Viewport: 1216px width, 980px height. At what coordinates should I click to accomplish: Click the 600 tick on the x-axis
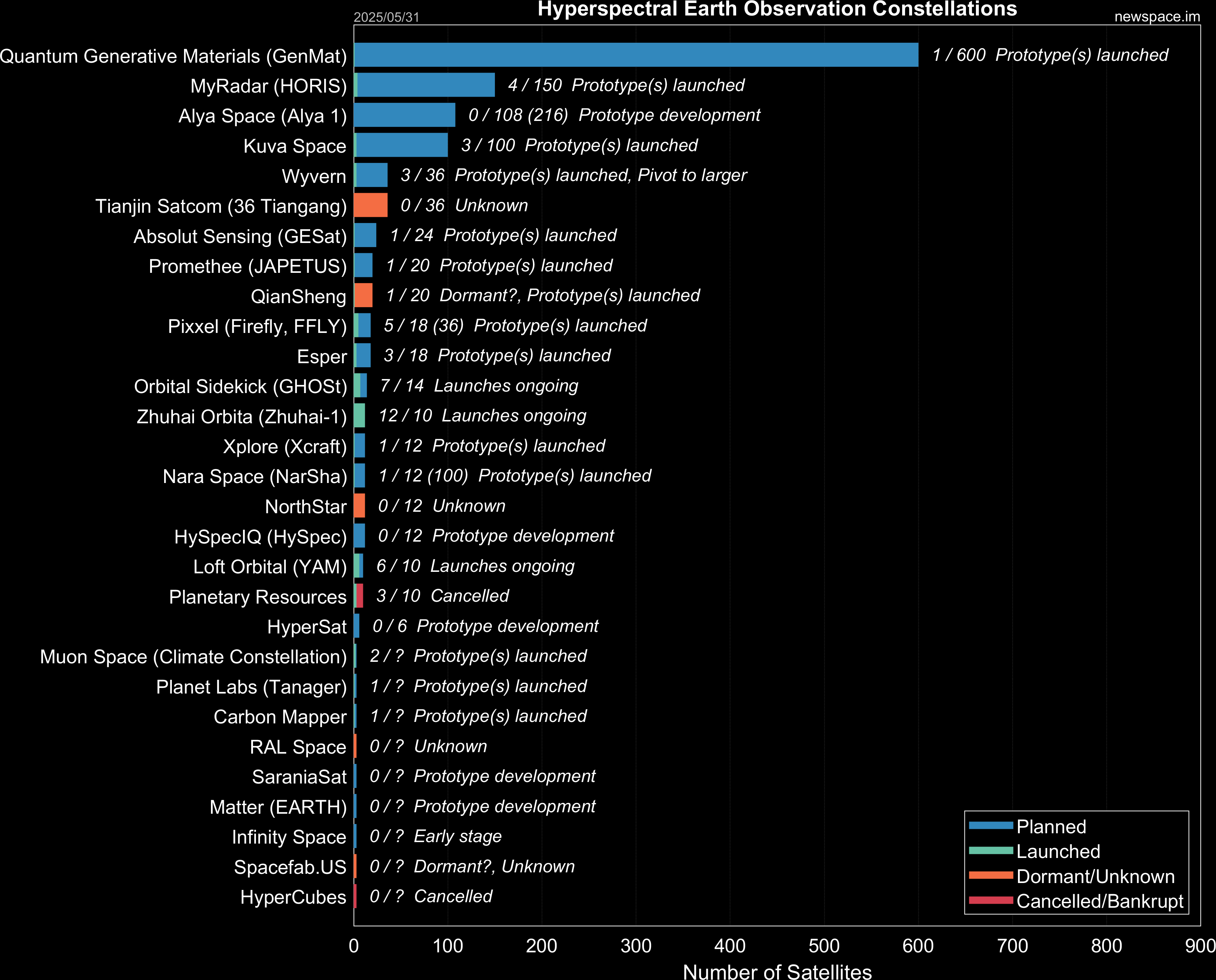point(918,946)
